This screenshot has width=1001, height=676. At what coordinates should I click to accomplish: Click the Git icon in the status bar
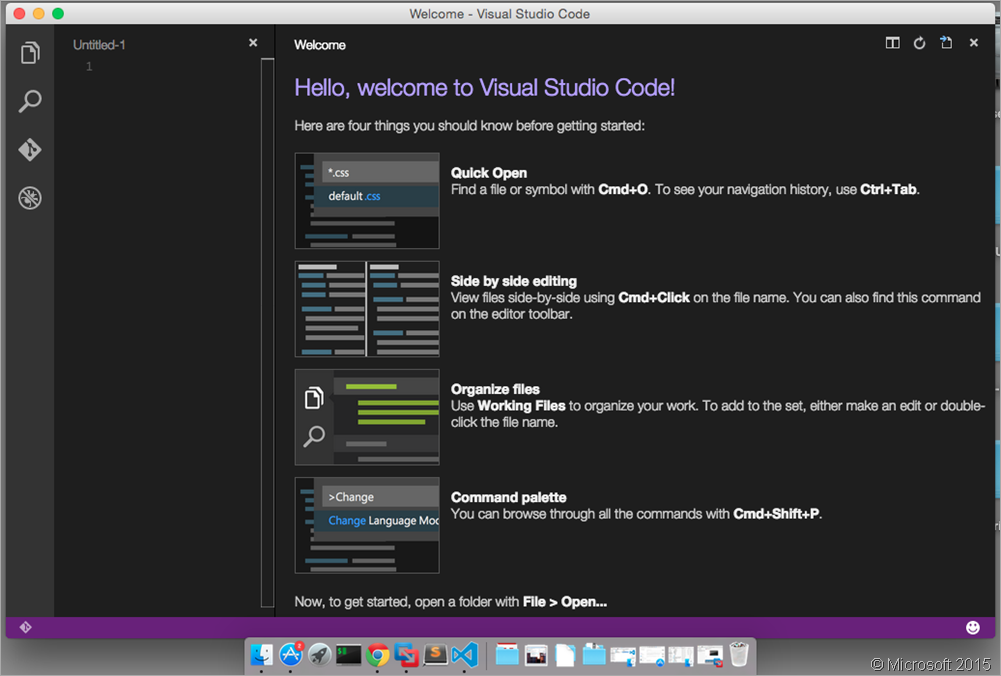26,627
